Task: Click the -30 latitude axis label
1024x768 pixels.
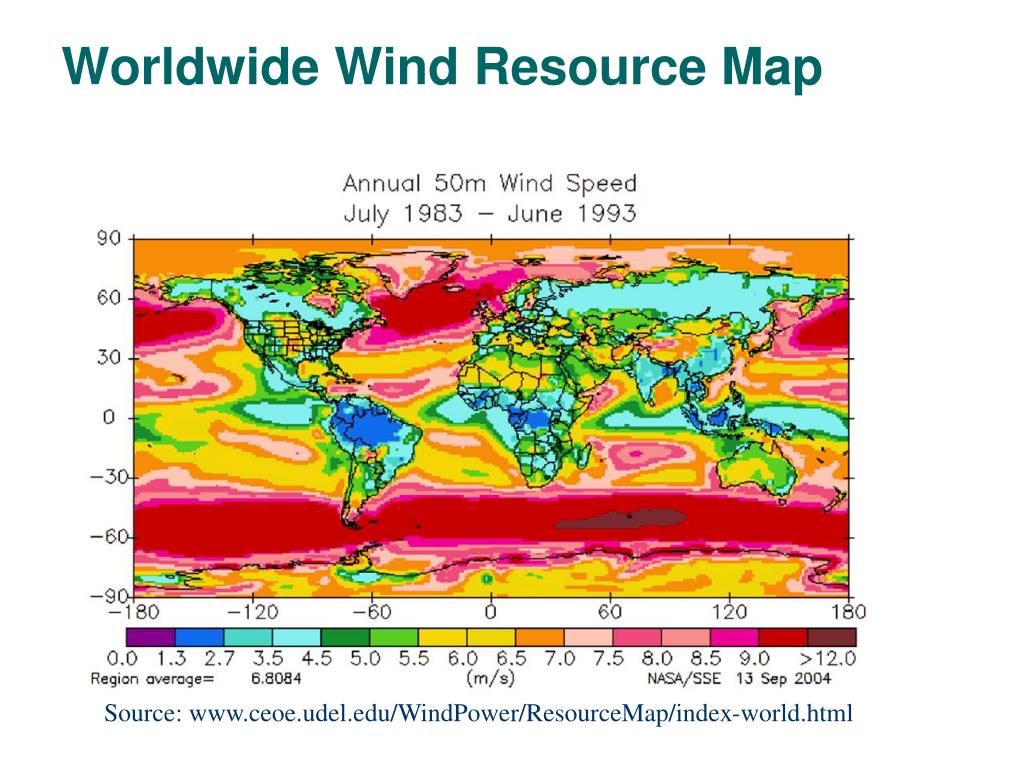Action: pyautogui.click(x=109, y=477)
